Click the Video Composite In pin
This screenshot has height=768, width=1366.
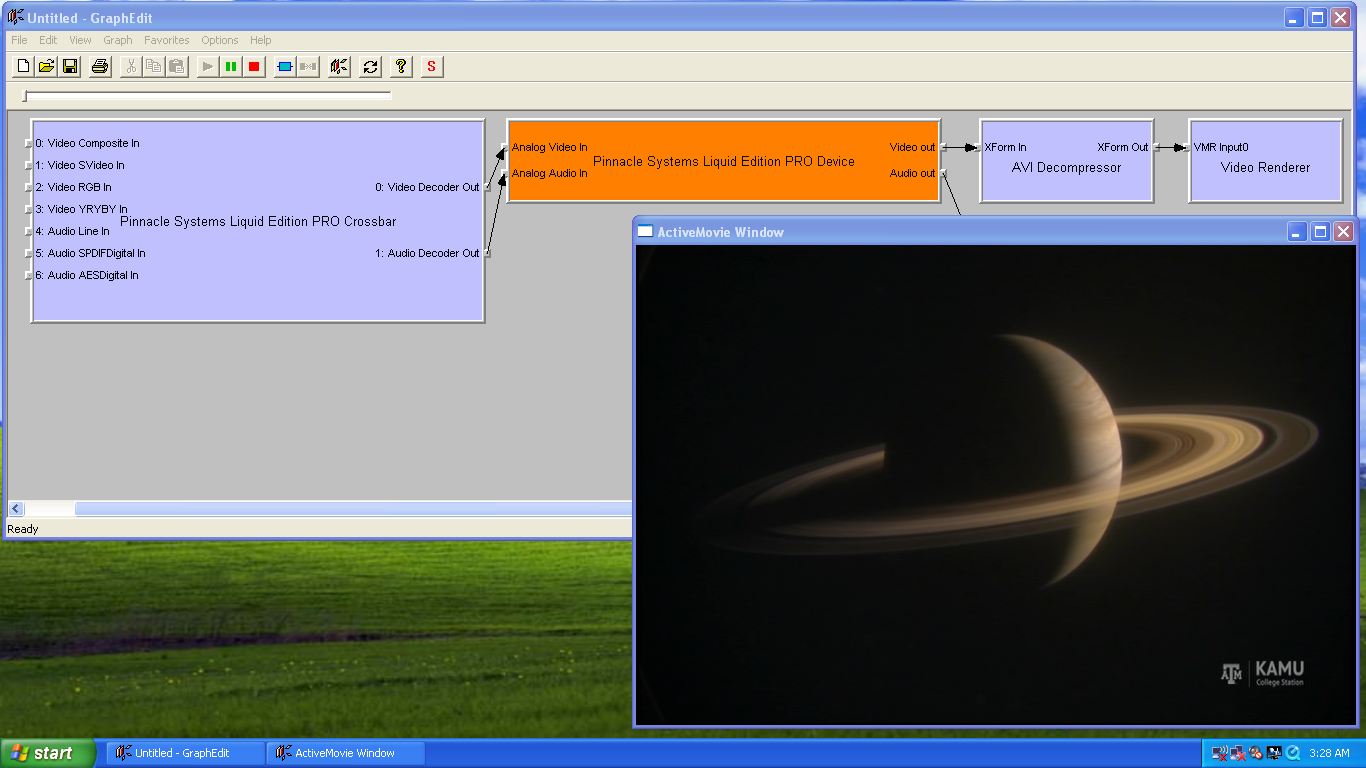[x=28, y=143]
